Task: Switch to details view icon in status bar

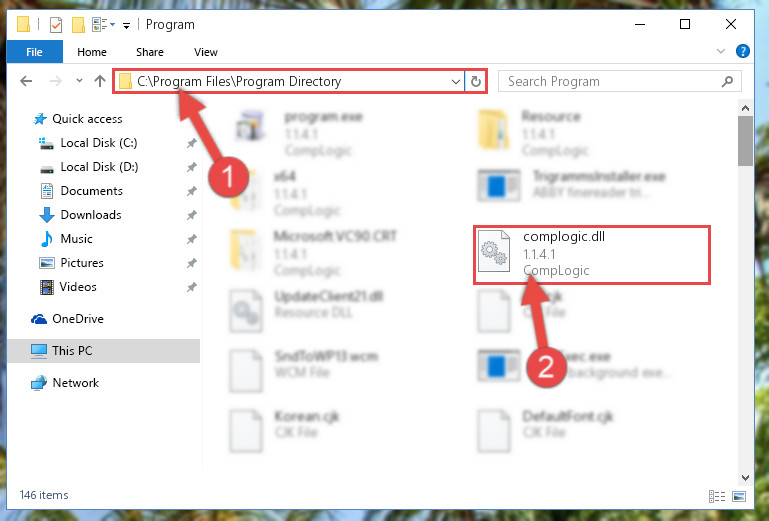Action: (x=717, y=496)
